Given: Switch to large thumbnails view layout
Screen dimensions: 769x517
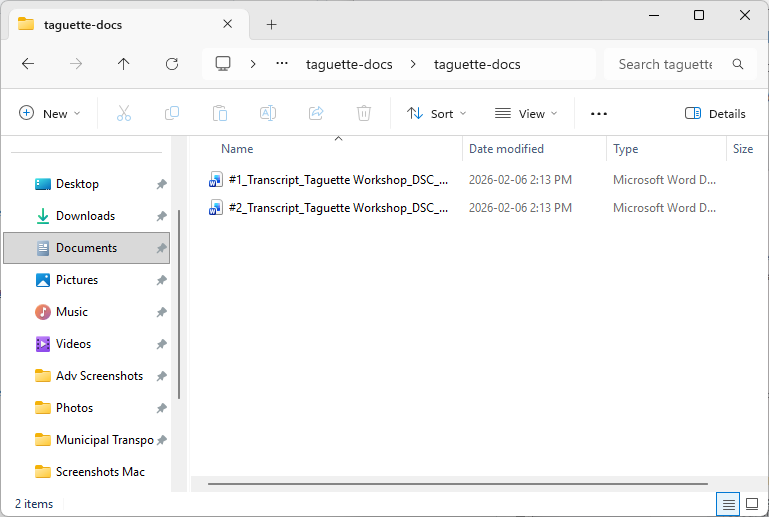Looking at the screenshot, I should (x=751, y=504).
